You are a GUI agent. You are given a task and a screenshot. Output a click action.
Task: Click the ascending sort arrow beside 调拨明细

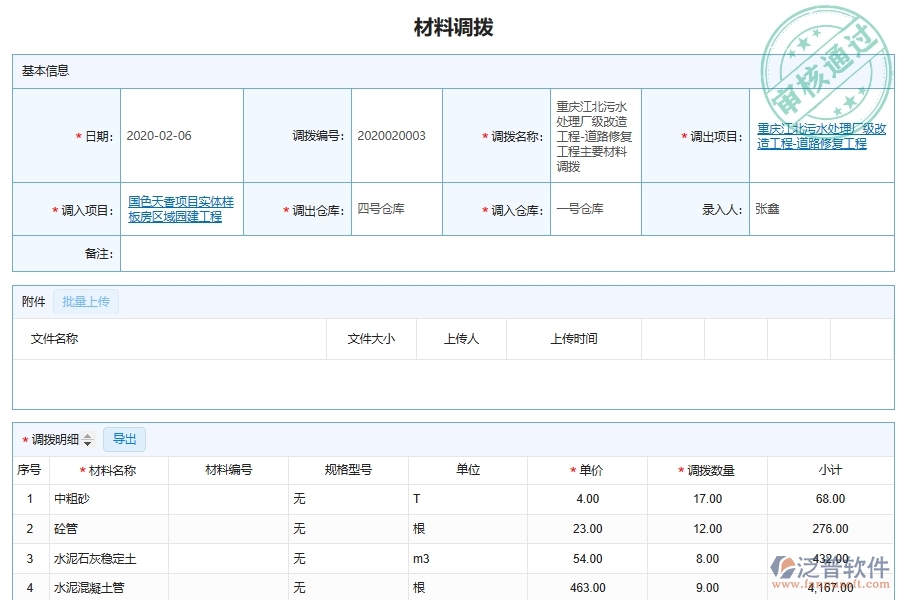pos(88,435)
